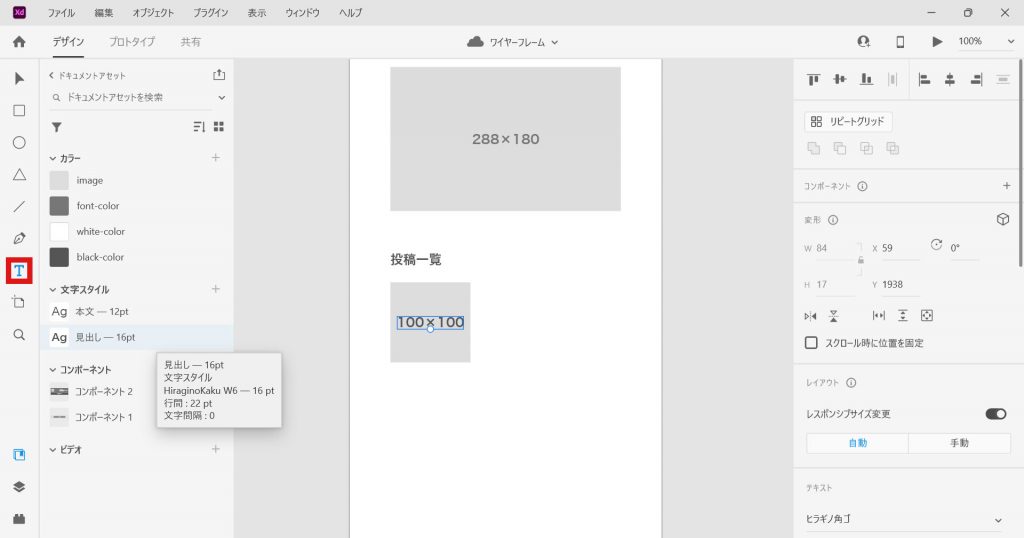Align selection to right
The height and width of the screenshot is (538, 1024).
pyautogui.click(x=976, y=80)
